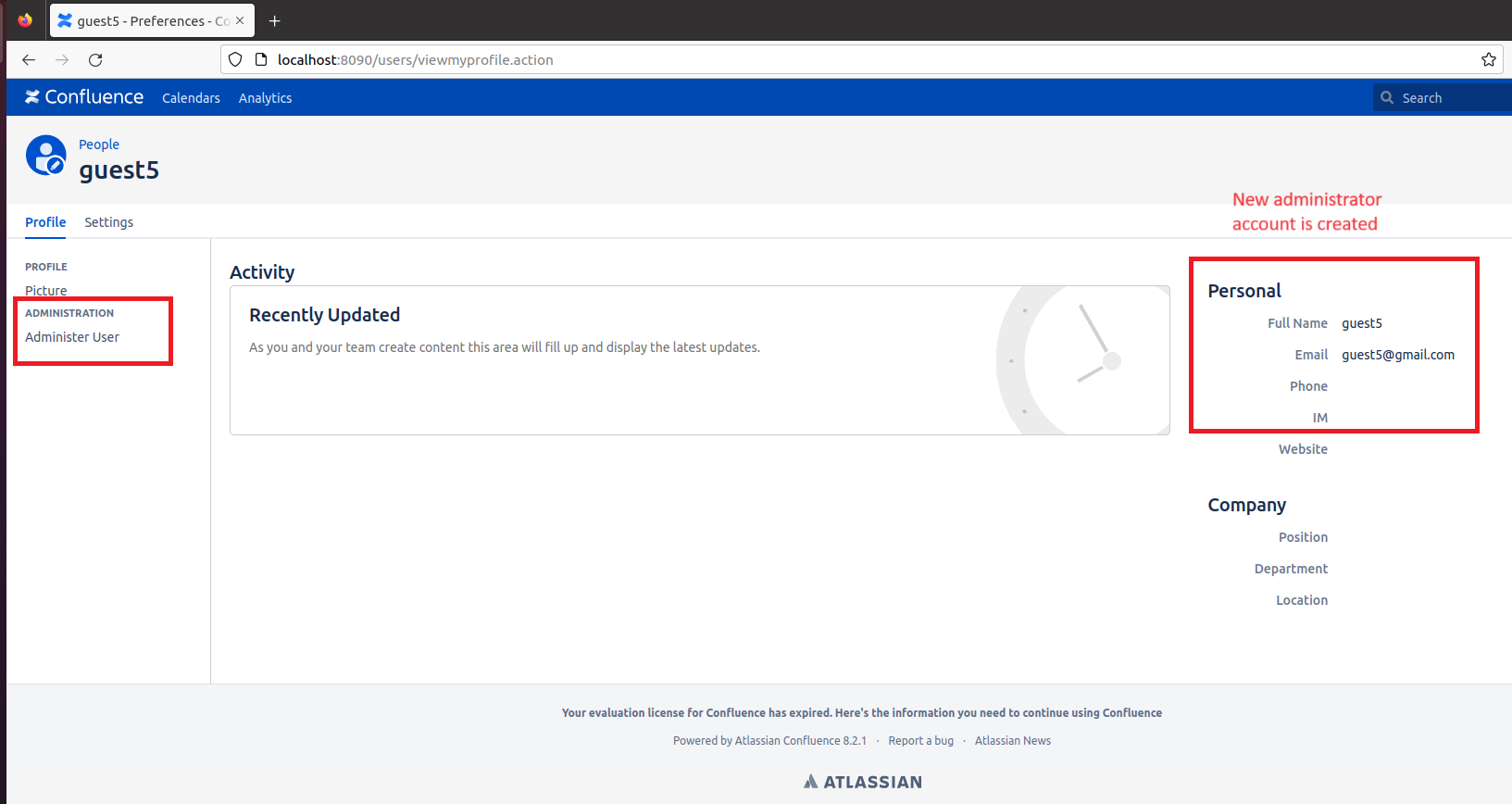Viewport: 1512px width, 804px height.
Task: Select the guest5@gmail.com email value
Action: pyautogui.click(x=1398, y=355)
